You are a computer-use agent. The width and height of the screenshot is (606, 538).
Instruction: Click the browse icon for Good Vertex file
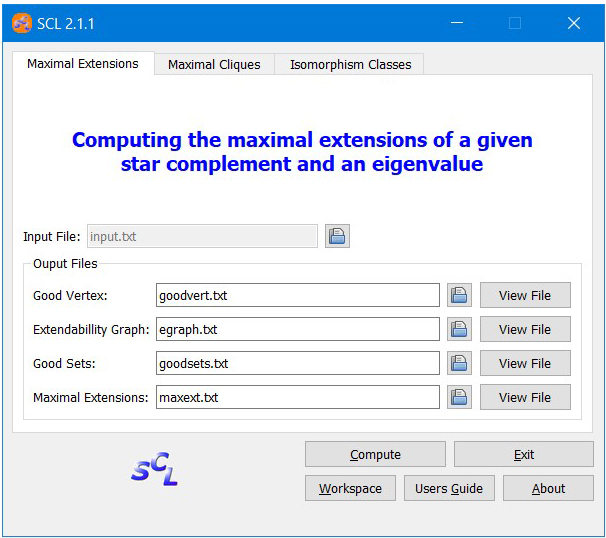pos(459,295)
